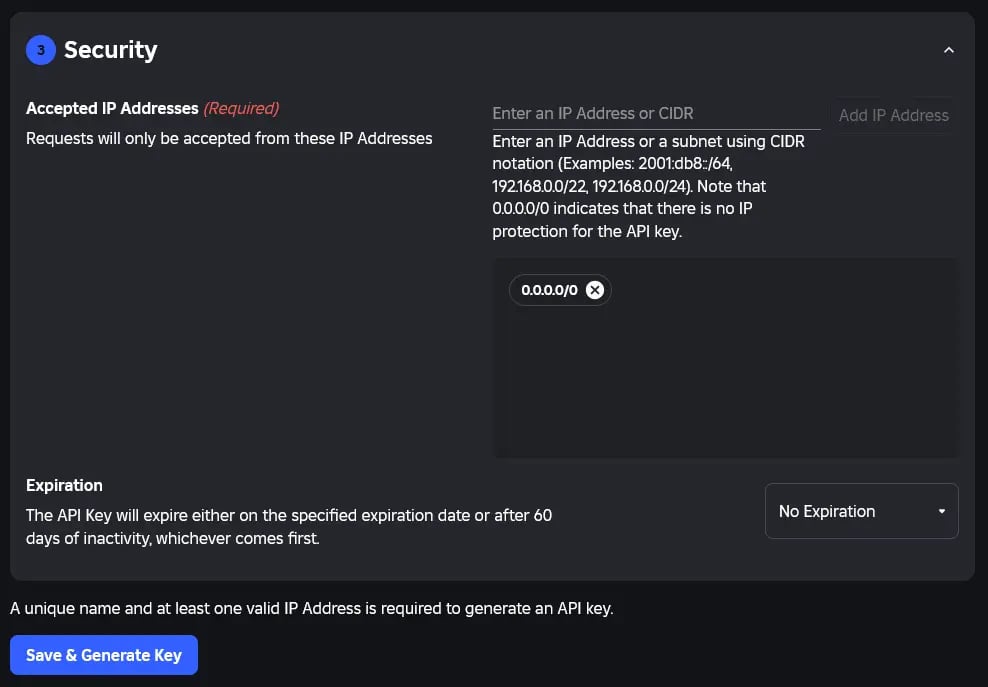The width and height of the screenshot is (988, 687).
Task: Click the empty area of the accepted IP list
Action: pos(724,390)
